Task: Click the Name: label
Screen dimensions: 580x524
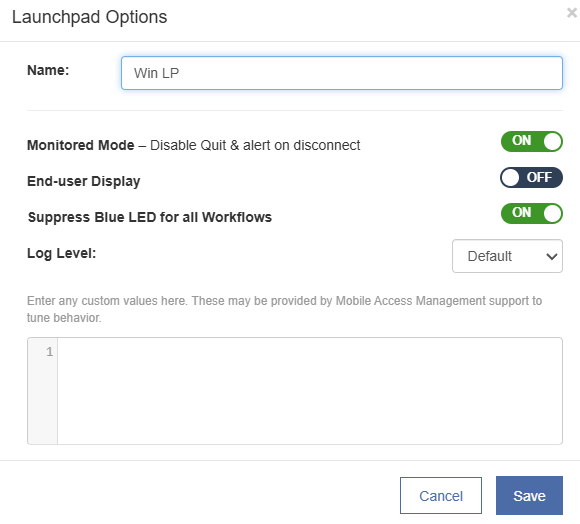Action: pyautogui.click(x=48, y=70)
